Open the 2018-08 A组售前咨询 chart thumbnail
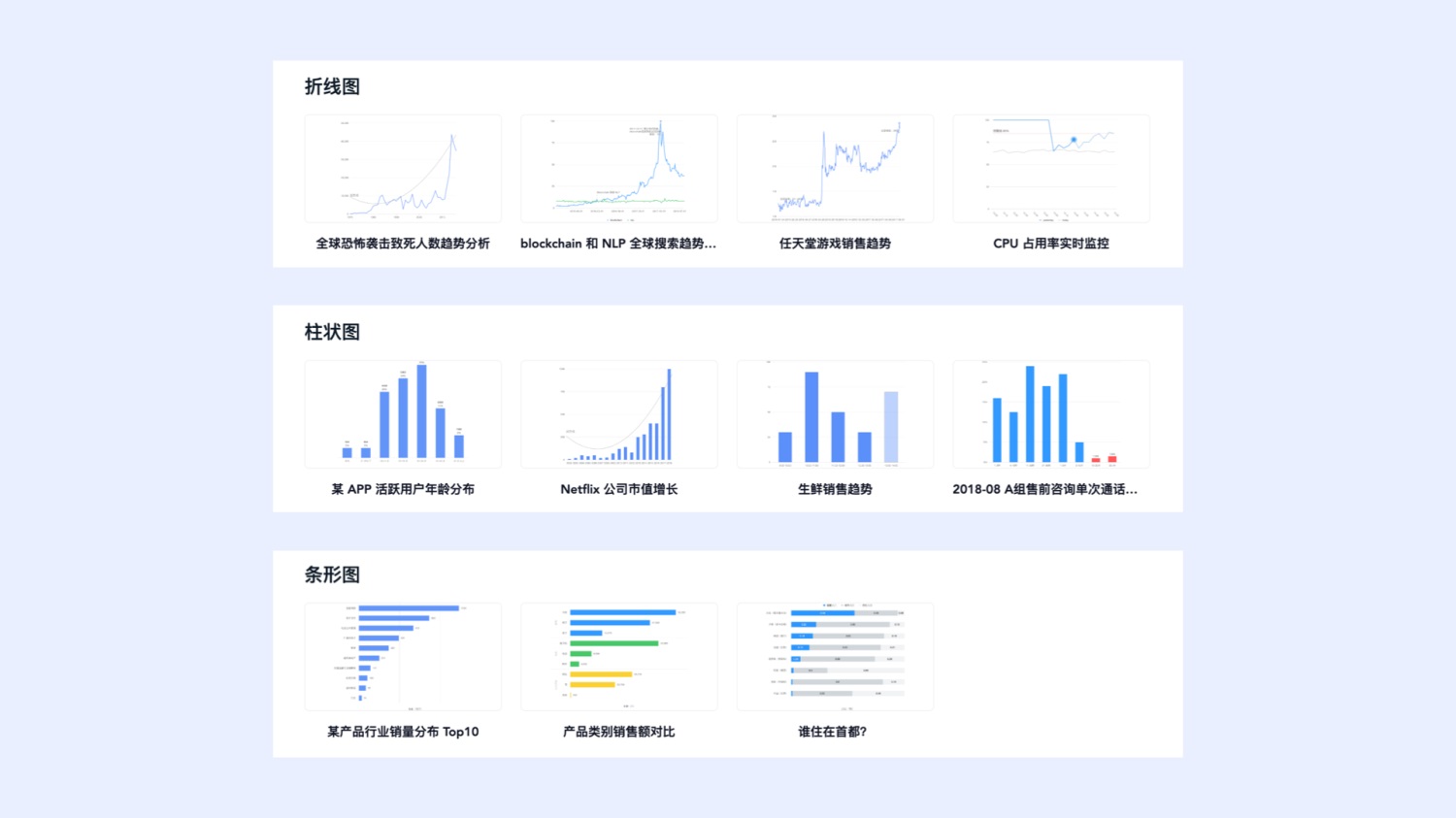 coord(1051,414)
